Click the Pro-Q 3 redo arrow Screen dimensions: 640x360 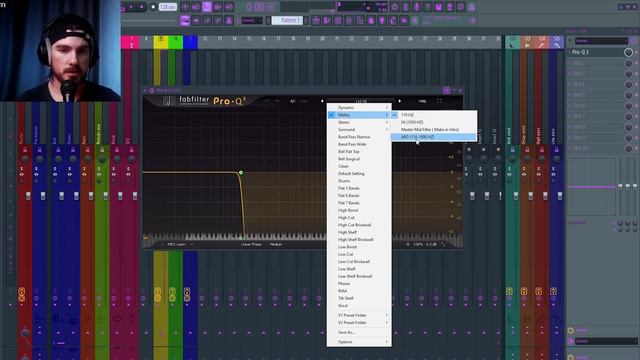[276, 101]
